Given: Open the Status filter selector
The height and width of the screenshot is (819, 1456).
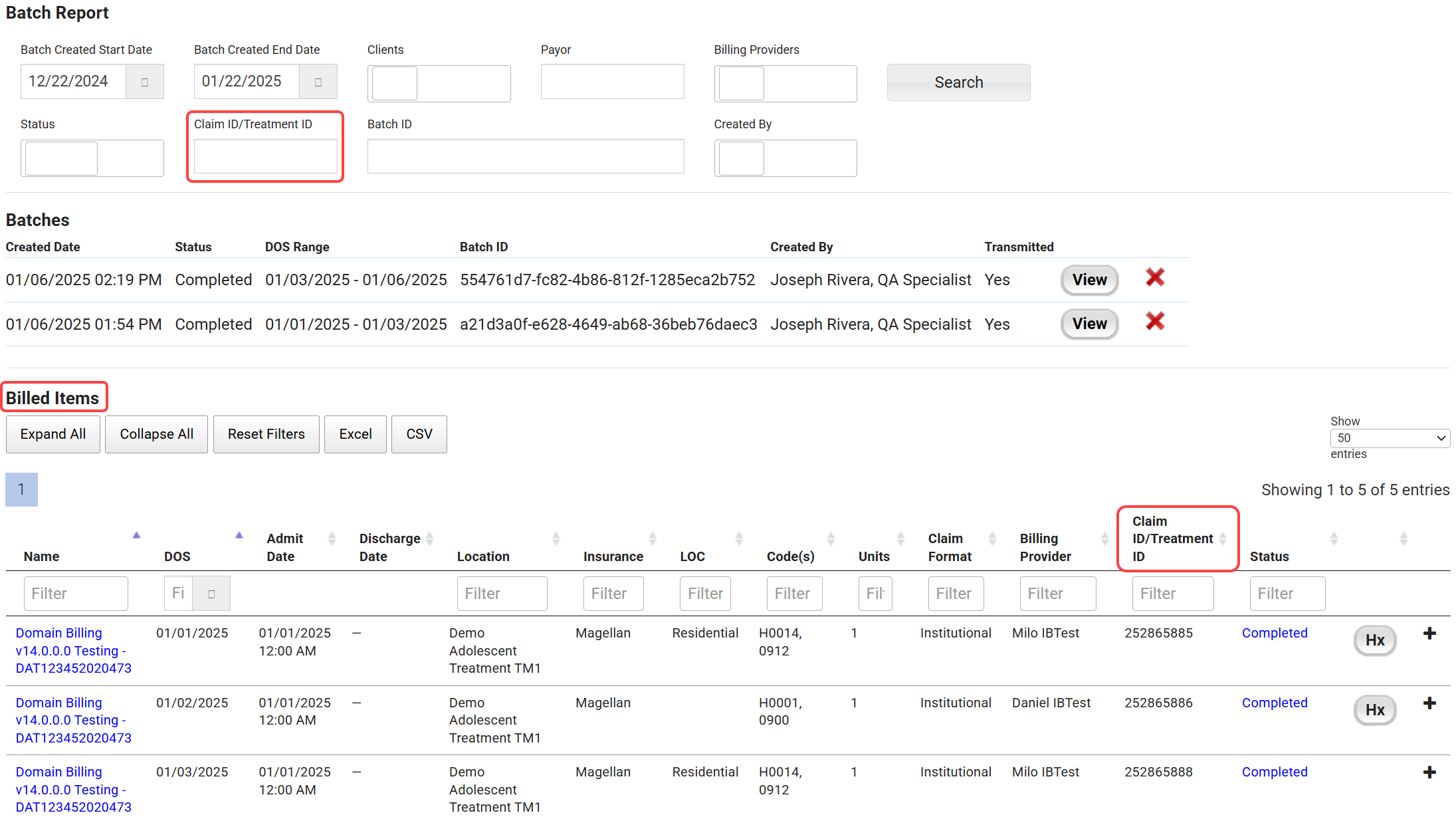Looking at the screenshot, I should pos(92,158).
